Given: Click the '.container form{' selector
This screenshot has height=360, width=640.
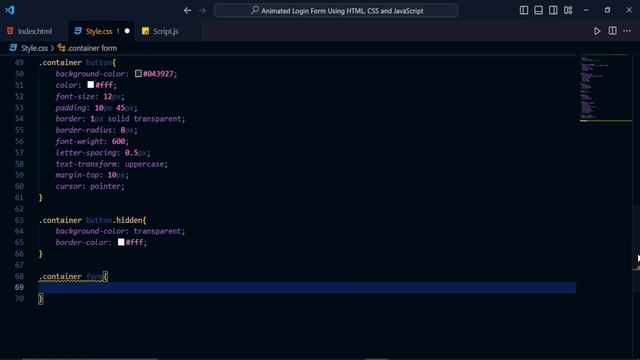Looking at the screenshot, I should (73, 276).
